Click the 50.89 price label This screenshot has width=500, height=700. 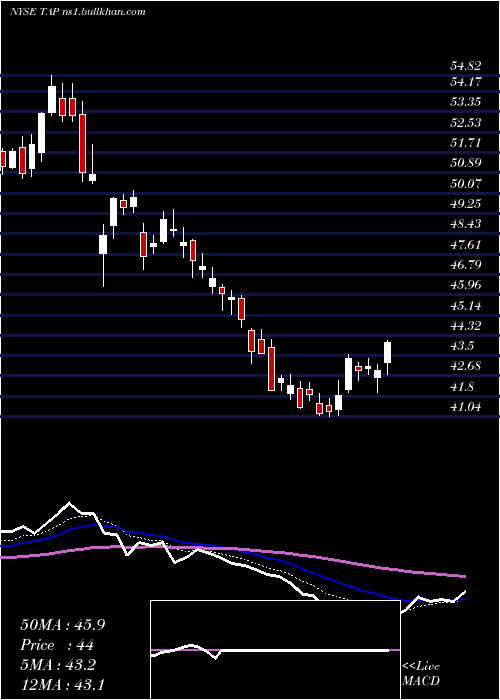465,163
